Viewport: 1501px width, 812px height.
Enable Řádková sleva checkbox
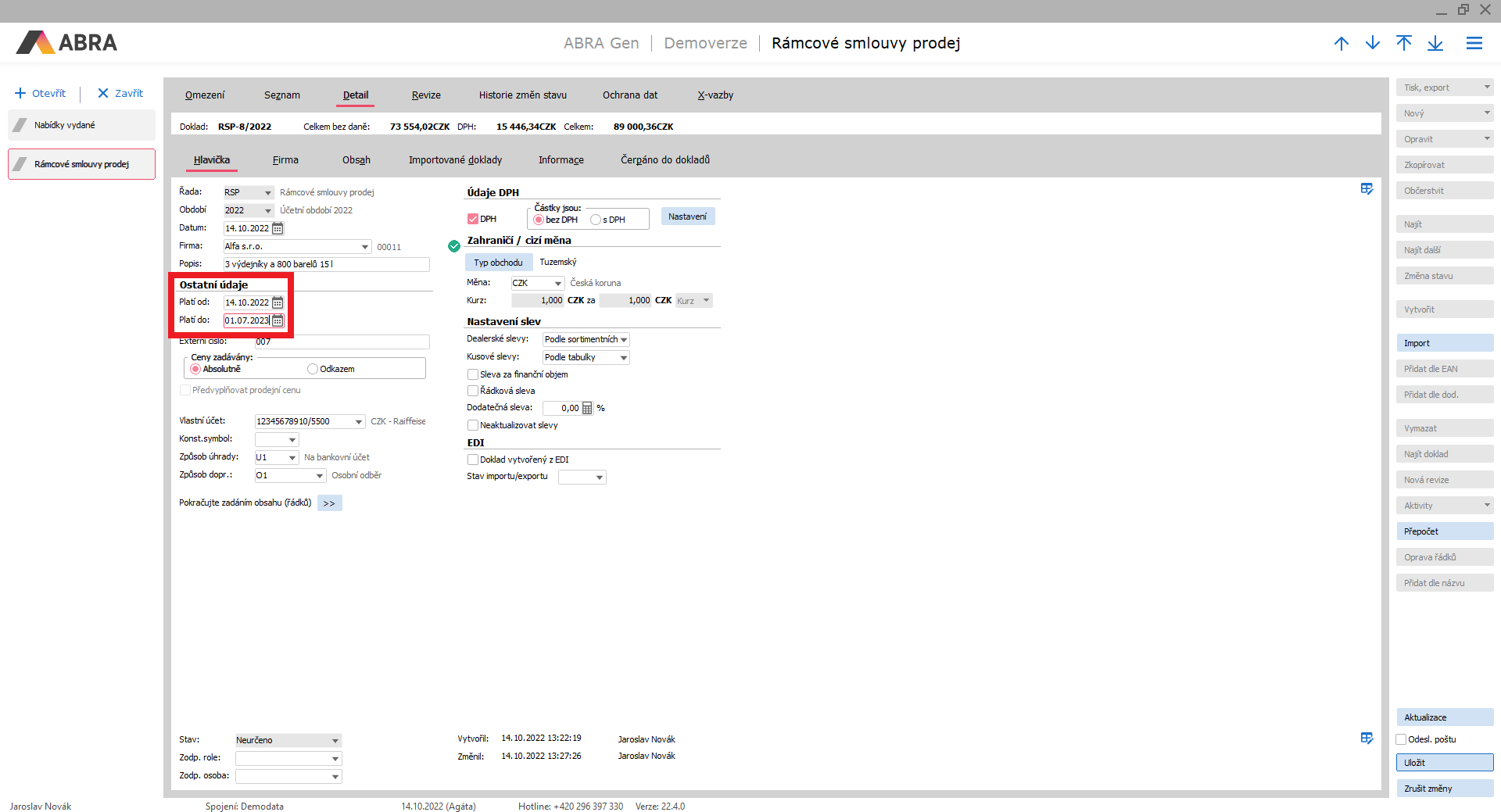[473, 391]
